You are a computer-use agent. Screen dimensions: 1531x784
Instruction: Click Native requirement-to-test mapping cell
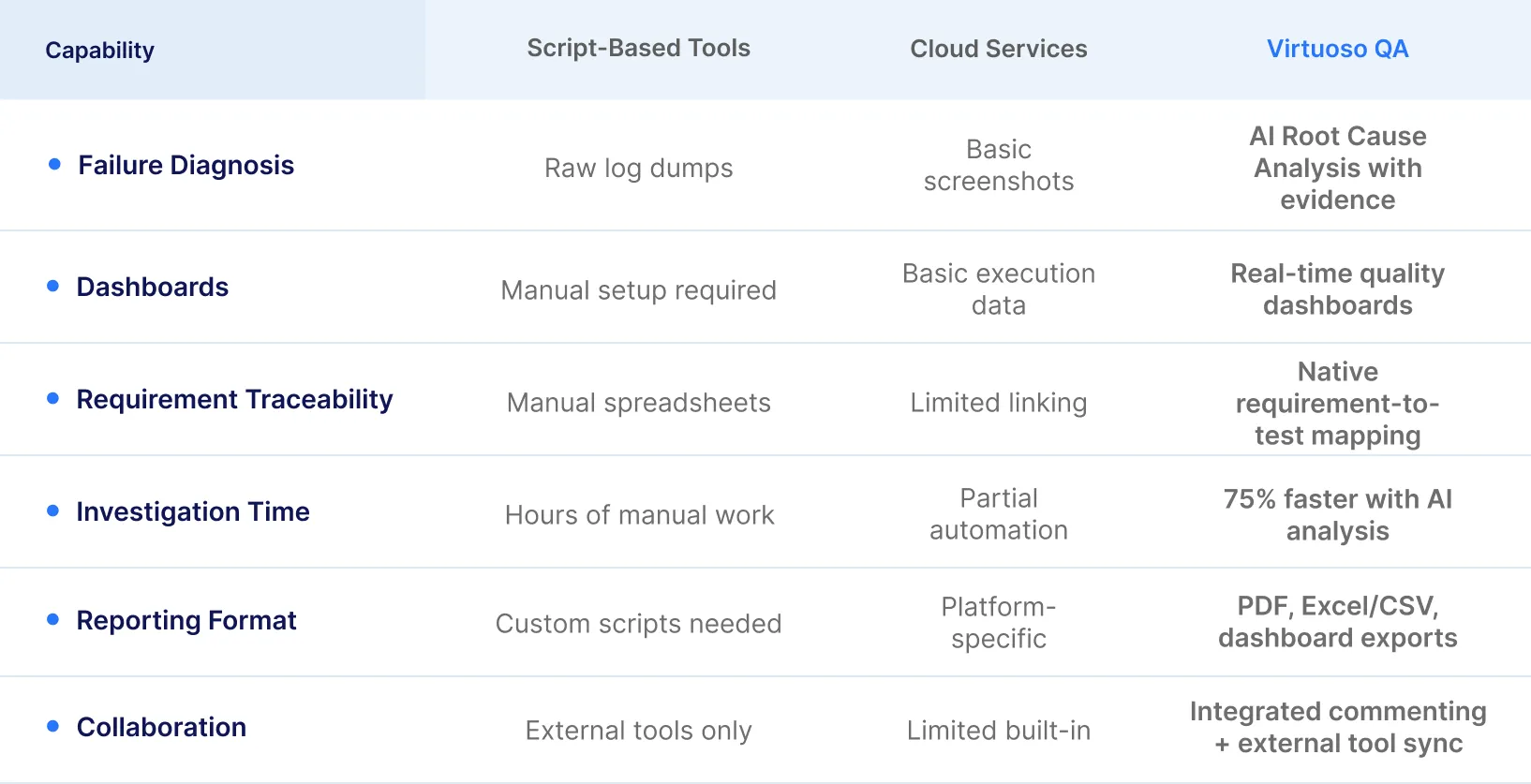click(x=1338, y=404)
